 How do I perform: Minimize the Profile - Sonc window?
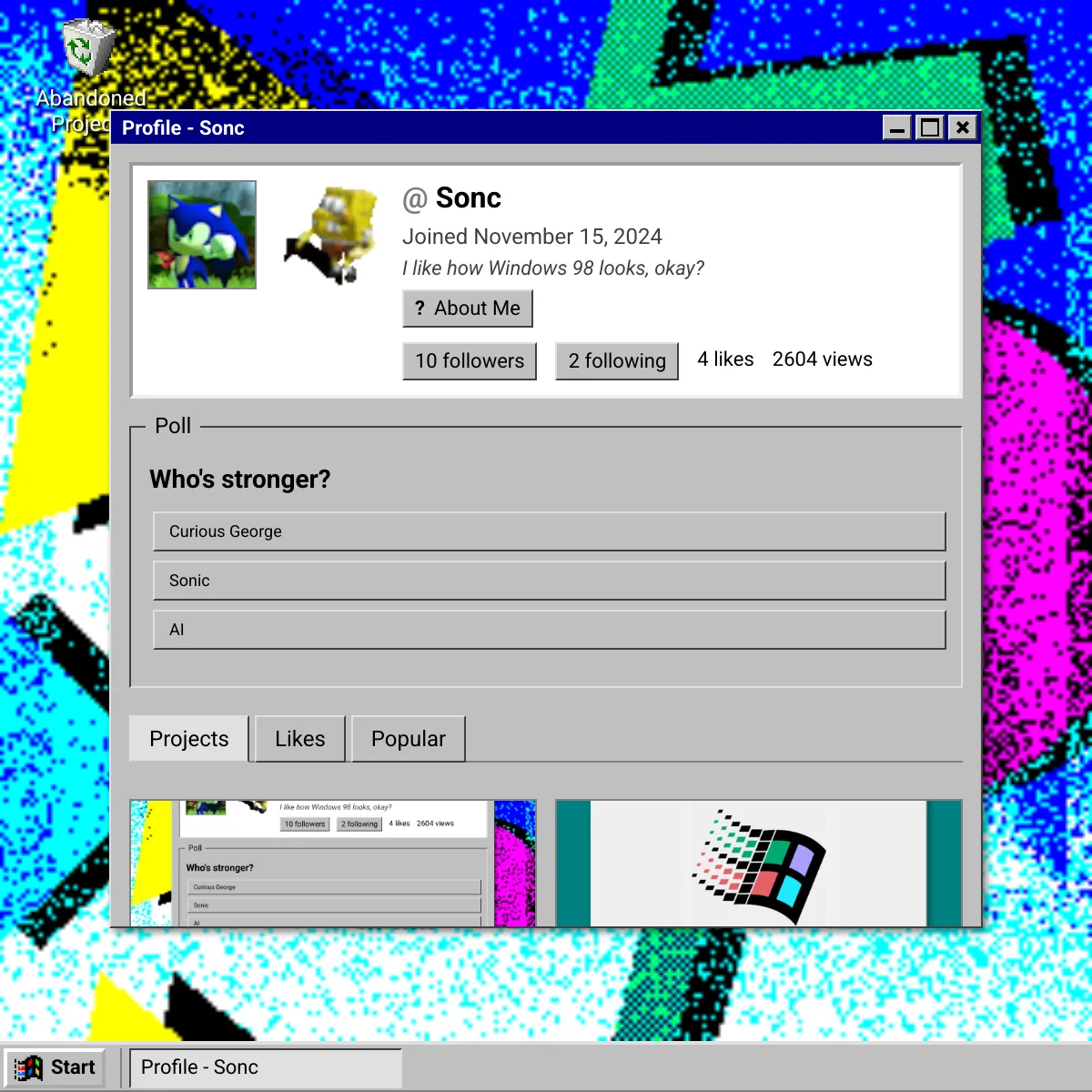point(897,127)
